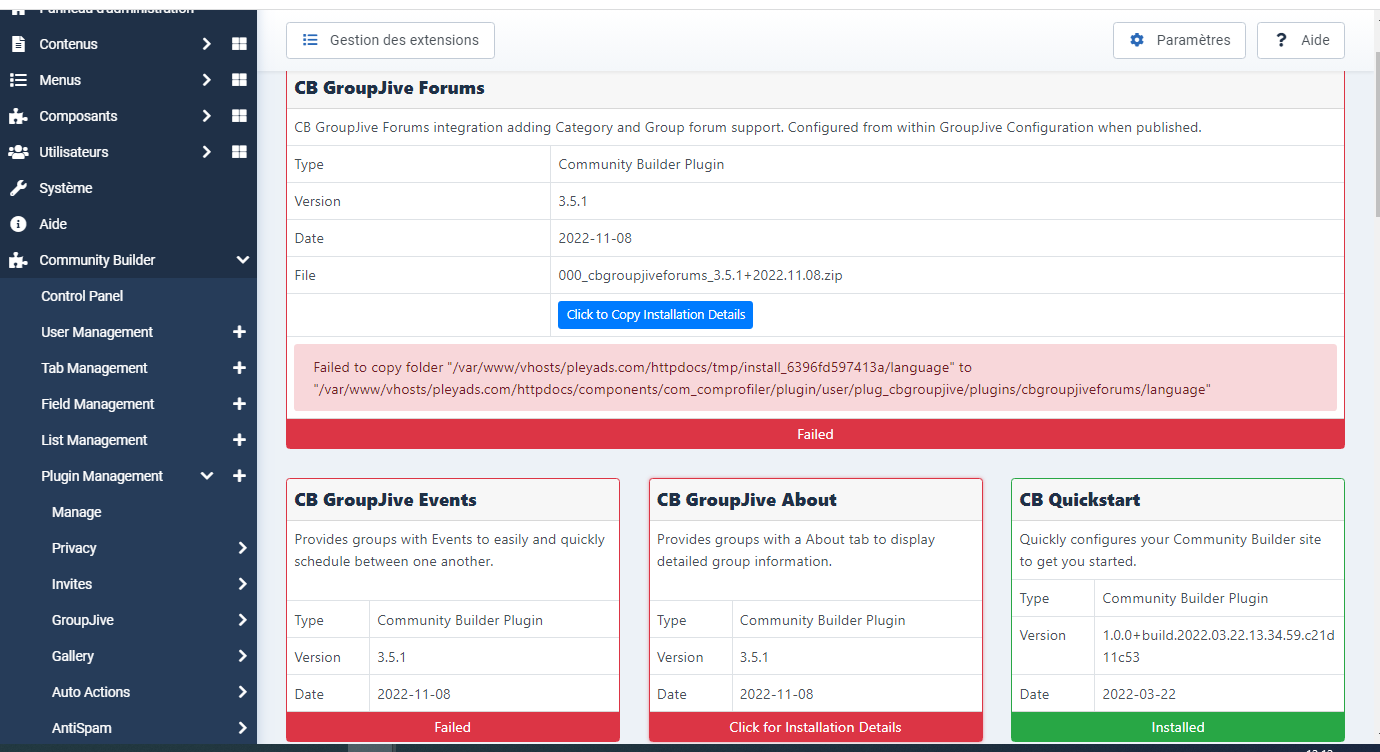Click the Contenus document icon

coord(18,44)
